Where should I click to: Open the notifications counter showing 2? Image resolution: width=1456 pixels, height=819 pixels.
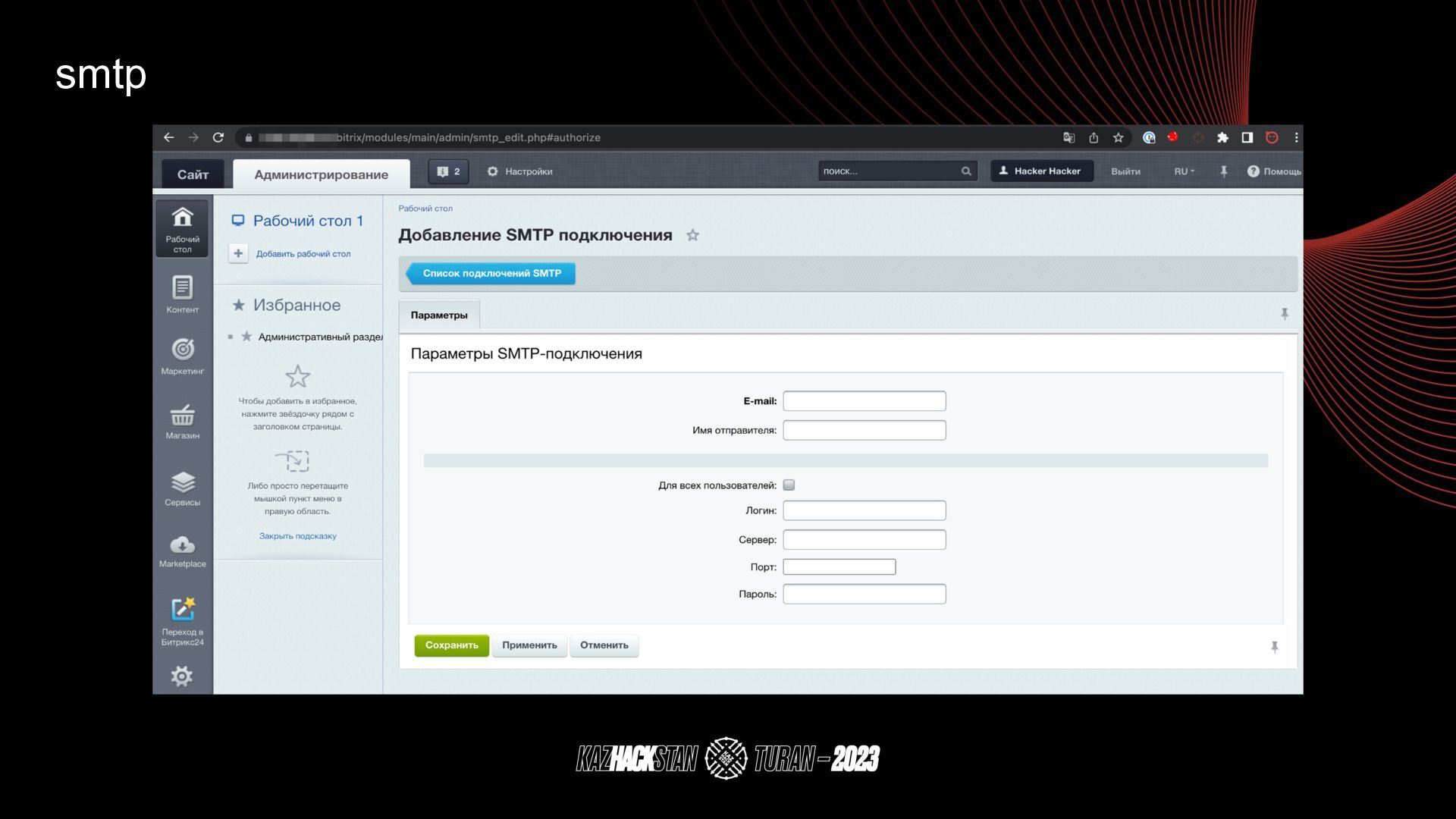click(448, 171)
